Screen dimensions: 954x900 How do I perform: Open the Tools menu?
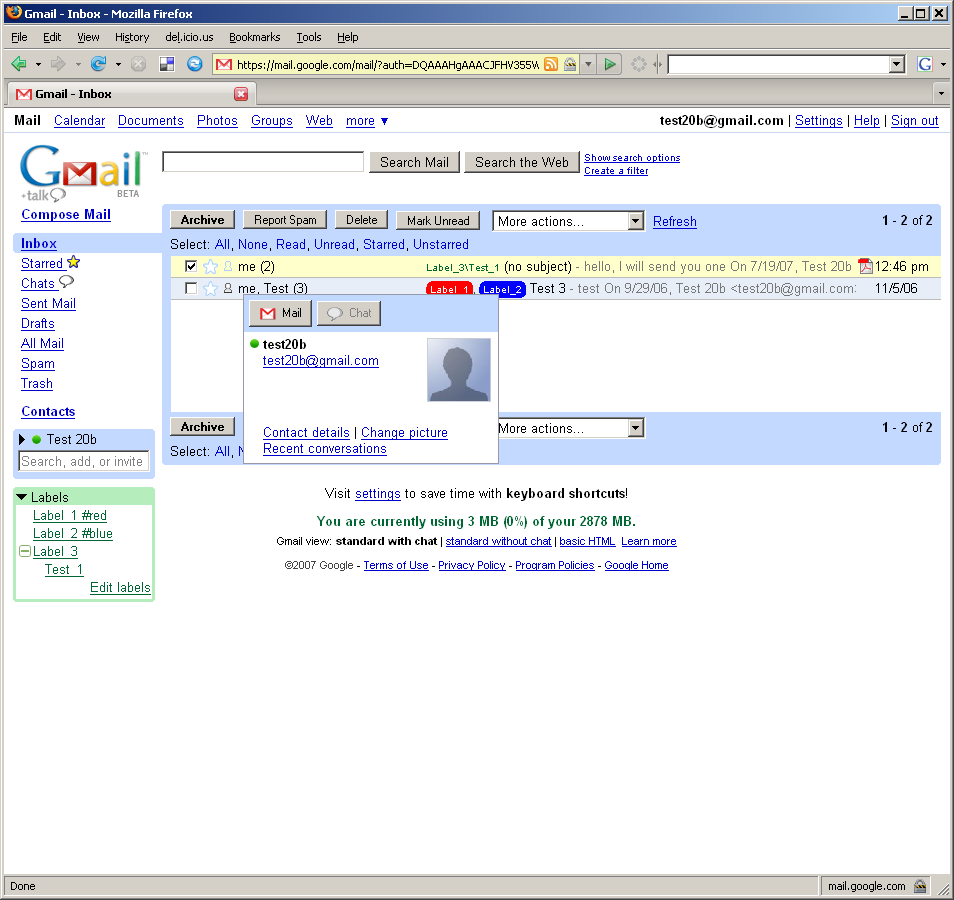(x=308, y=37)
